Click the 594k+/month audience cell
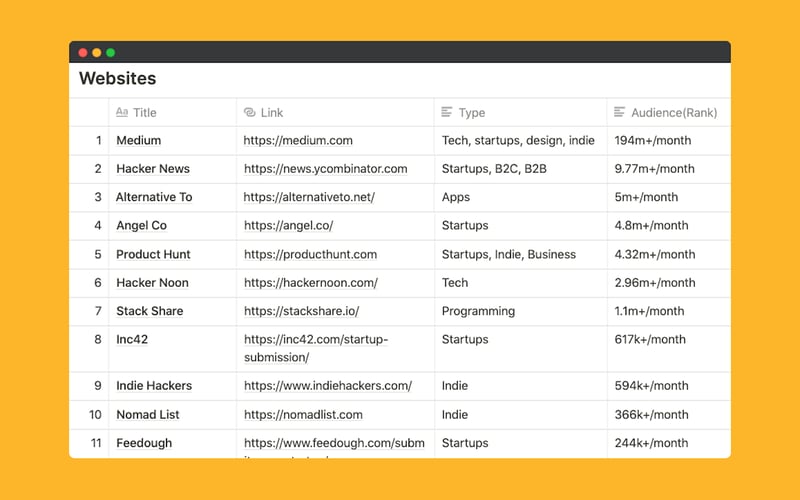Screen dimensions: 800x500 (669, 386)
